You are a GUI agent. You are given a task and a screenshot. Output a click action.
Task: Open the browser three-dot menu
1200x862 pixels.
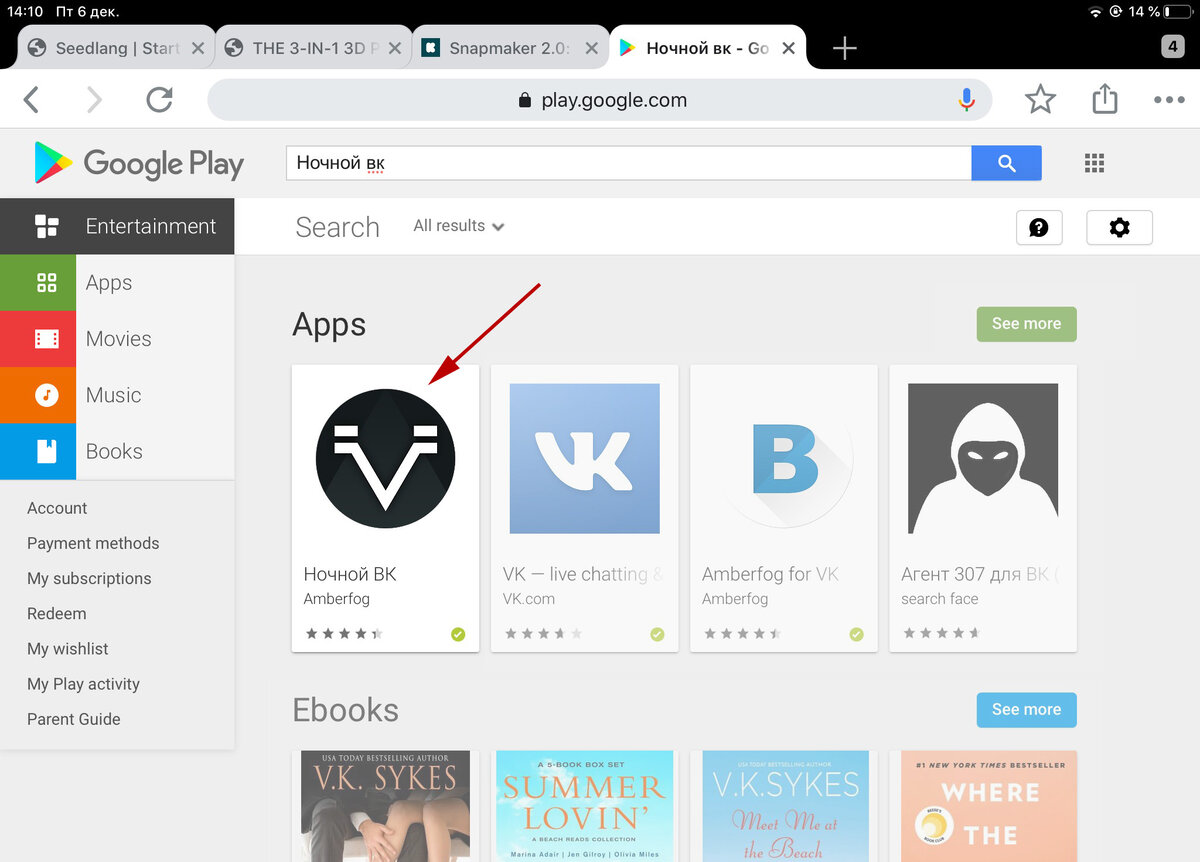pyautogui.click(x=1168, y=100)
